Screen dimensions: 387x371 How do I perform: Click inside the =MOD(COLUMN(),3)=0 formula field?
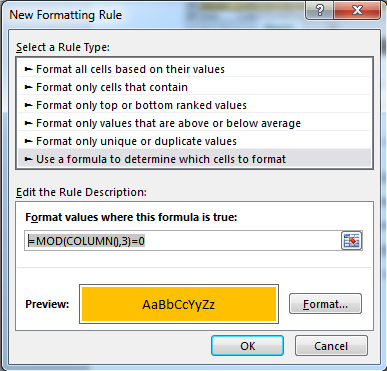coord(183,241)
